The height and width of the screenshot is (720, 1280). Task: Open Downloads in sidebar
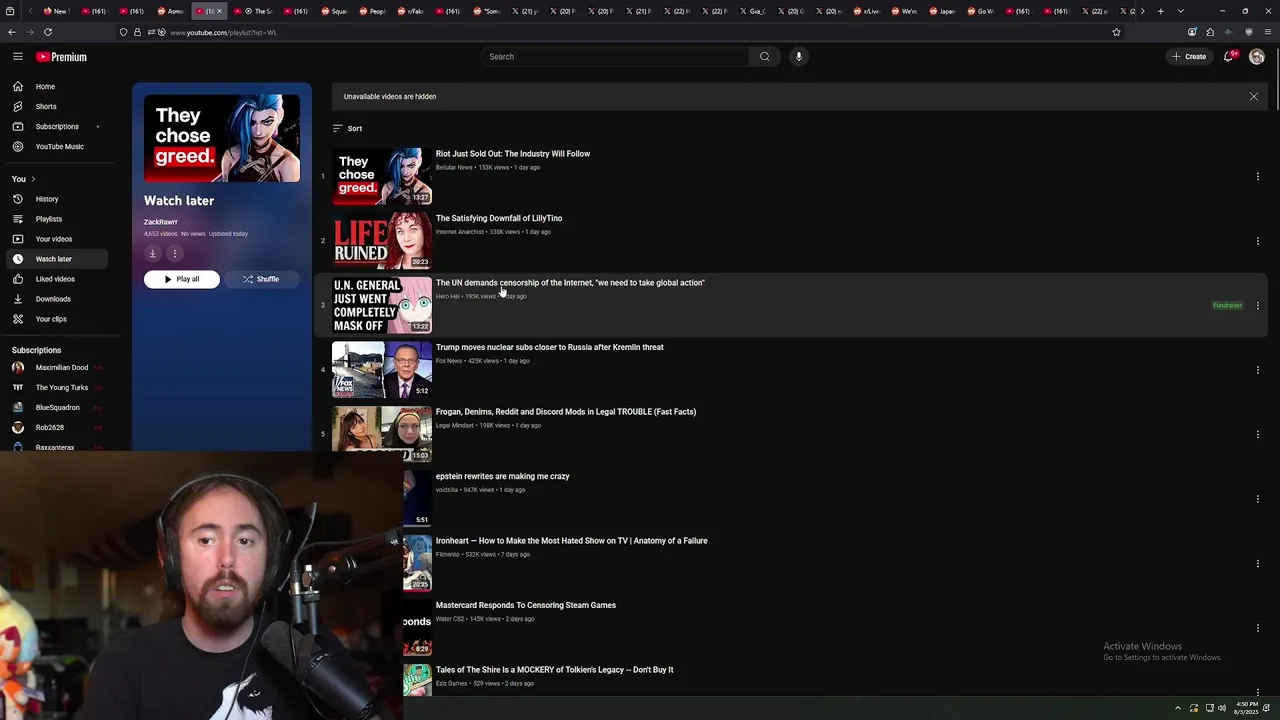55,299
